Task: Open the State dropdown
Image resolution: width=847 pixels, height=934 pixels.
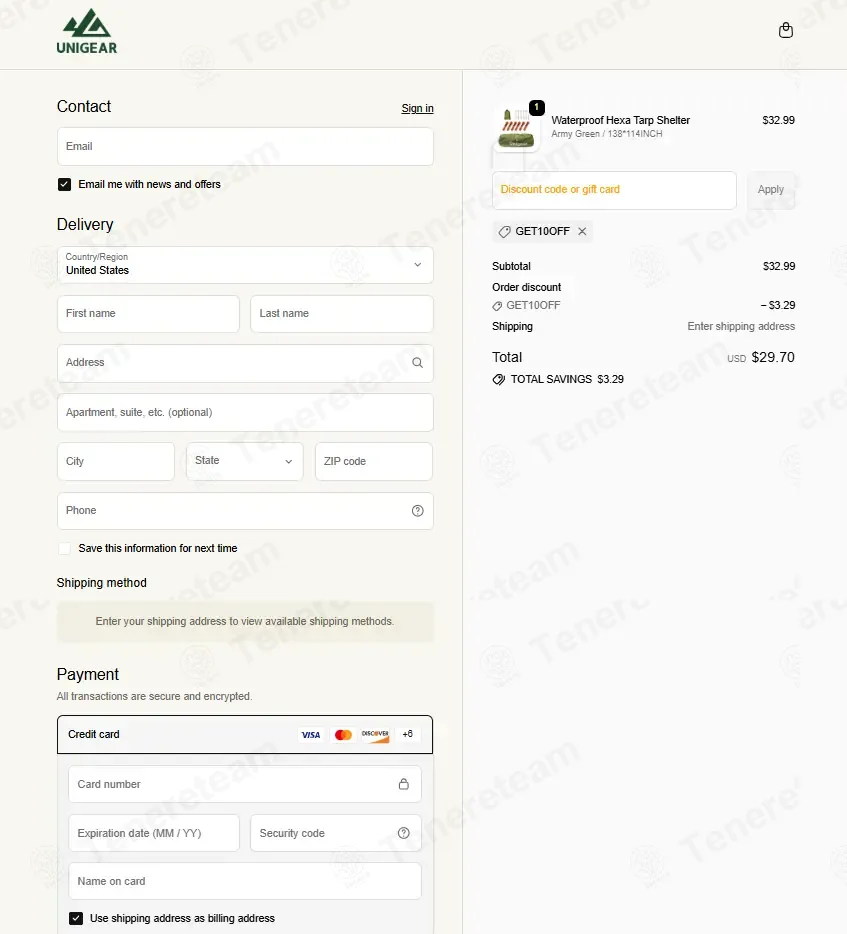Action: 245,461
